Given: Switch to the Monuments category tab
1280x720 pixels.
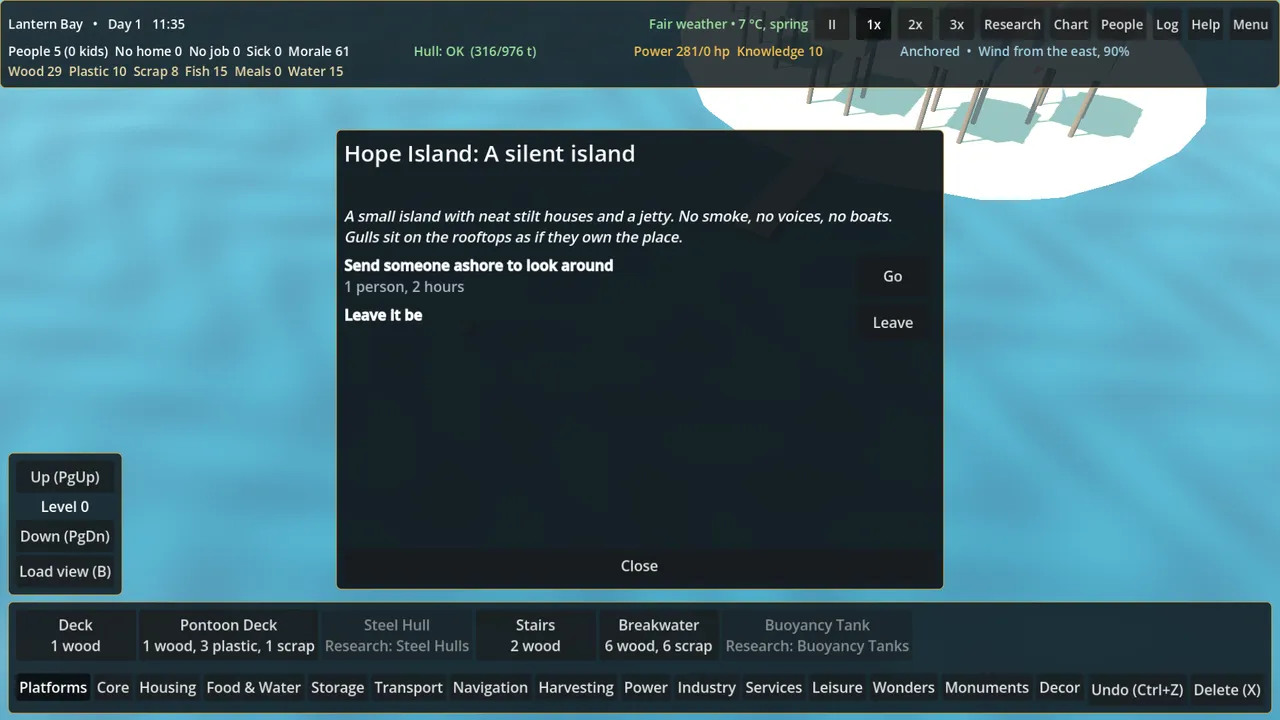Looking at the screenshot, I should [986, 688].
